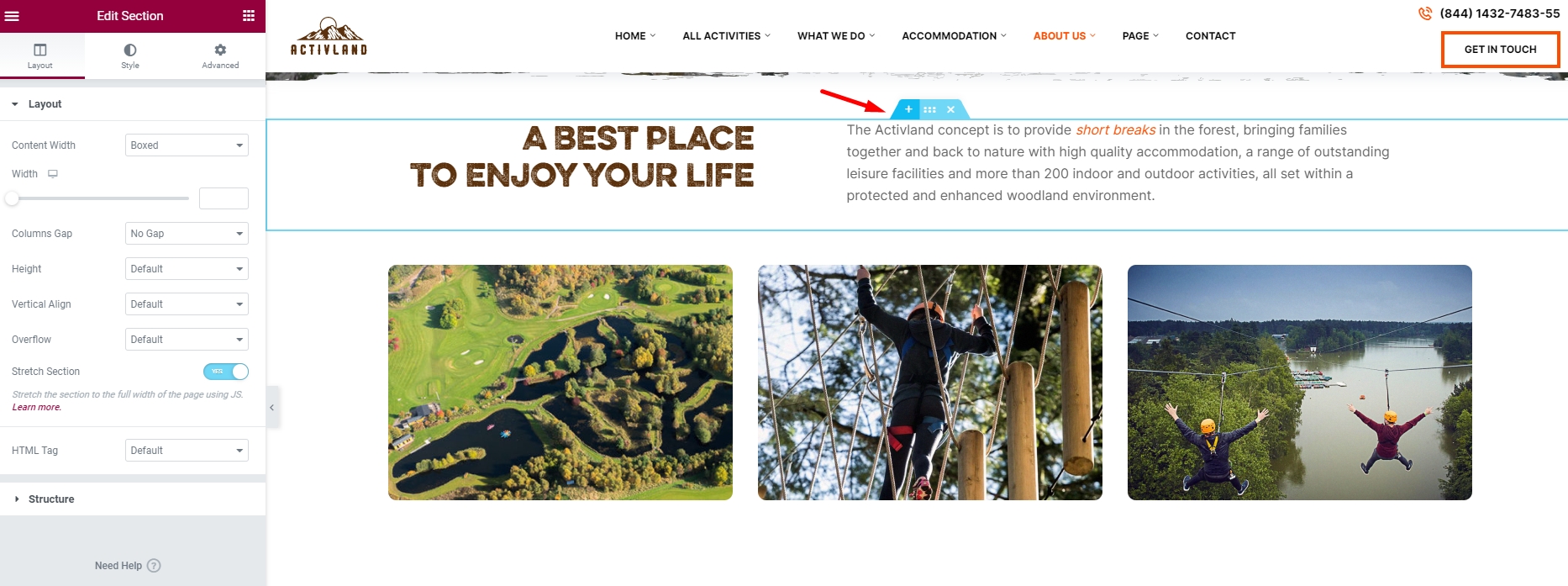Click the Learn more link
The width and height of the screenshot is (1568, 586).
point(36,408)
